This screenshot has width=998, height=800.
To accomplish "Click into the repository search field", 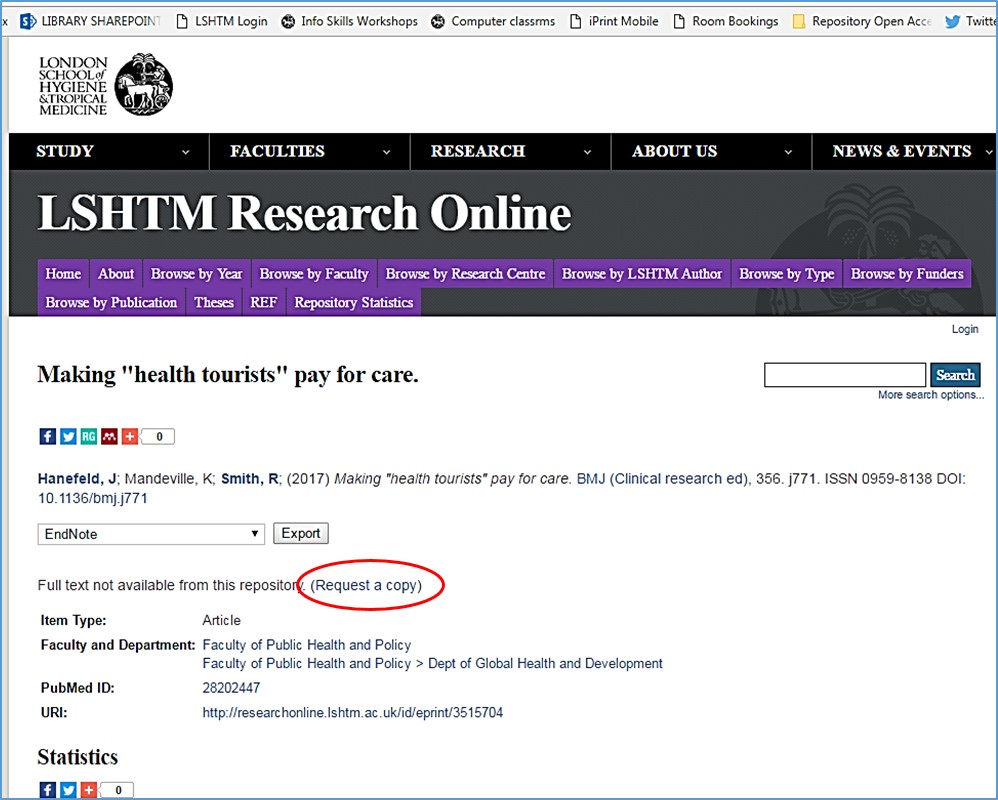I will 844,375.
